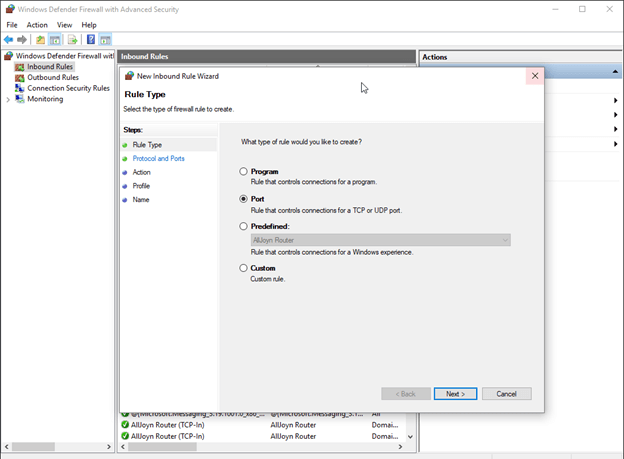Click the Connection Security Rules tree icon

[x=20, y=88]
